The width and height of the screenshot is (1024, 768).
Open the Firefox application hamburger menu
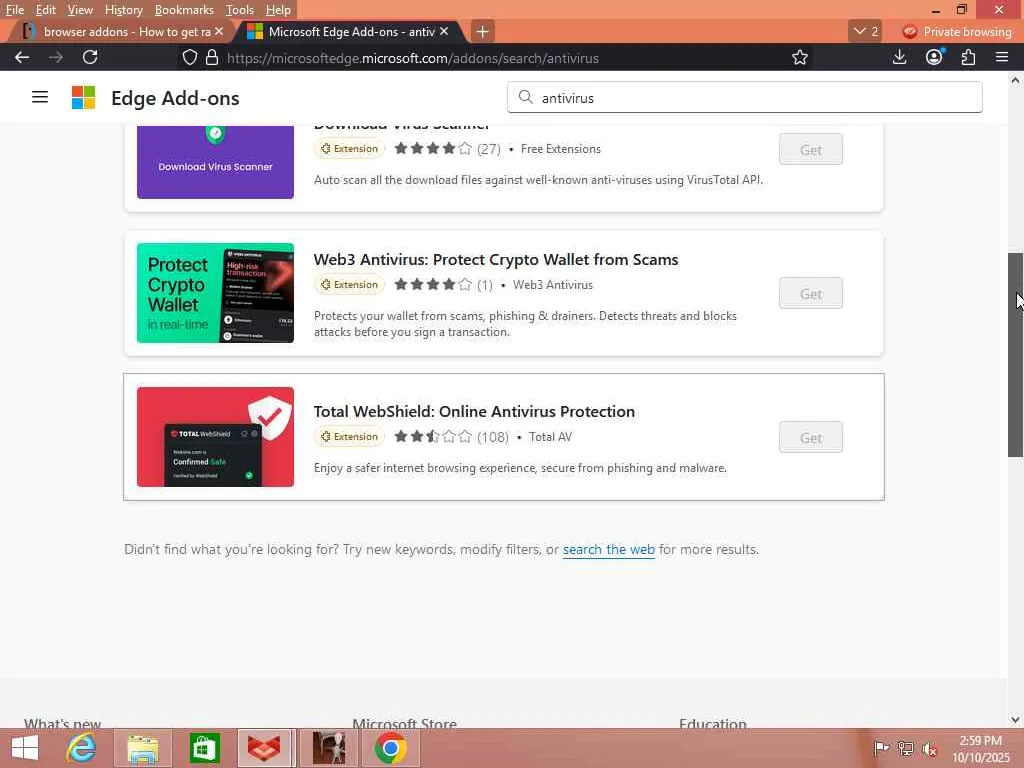click(1002, 57)
